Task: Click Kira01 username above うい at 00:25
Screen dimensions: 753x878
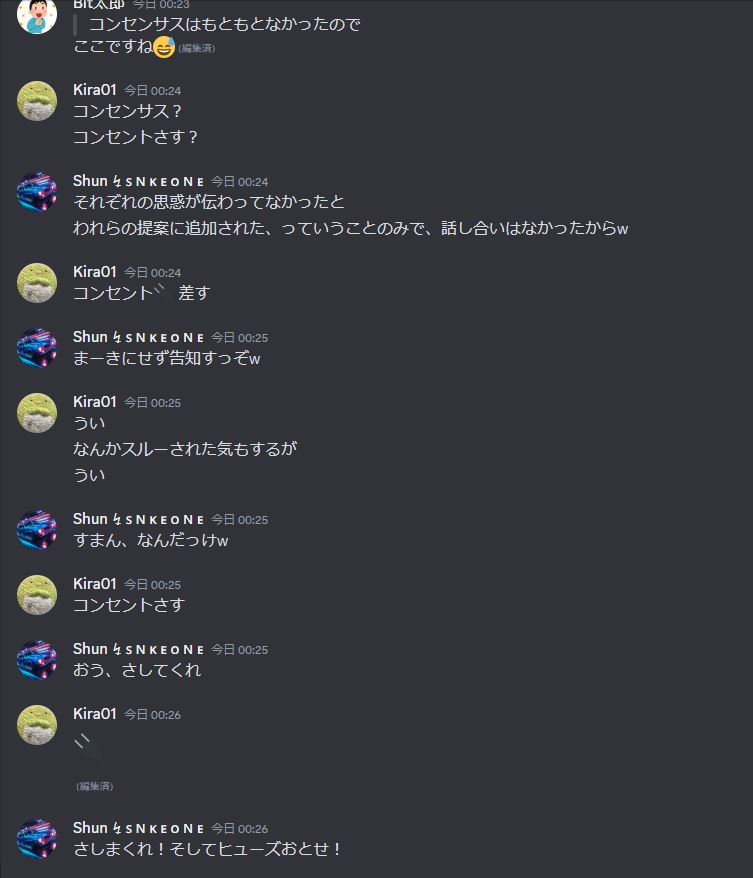Action: point(95,401)
